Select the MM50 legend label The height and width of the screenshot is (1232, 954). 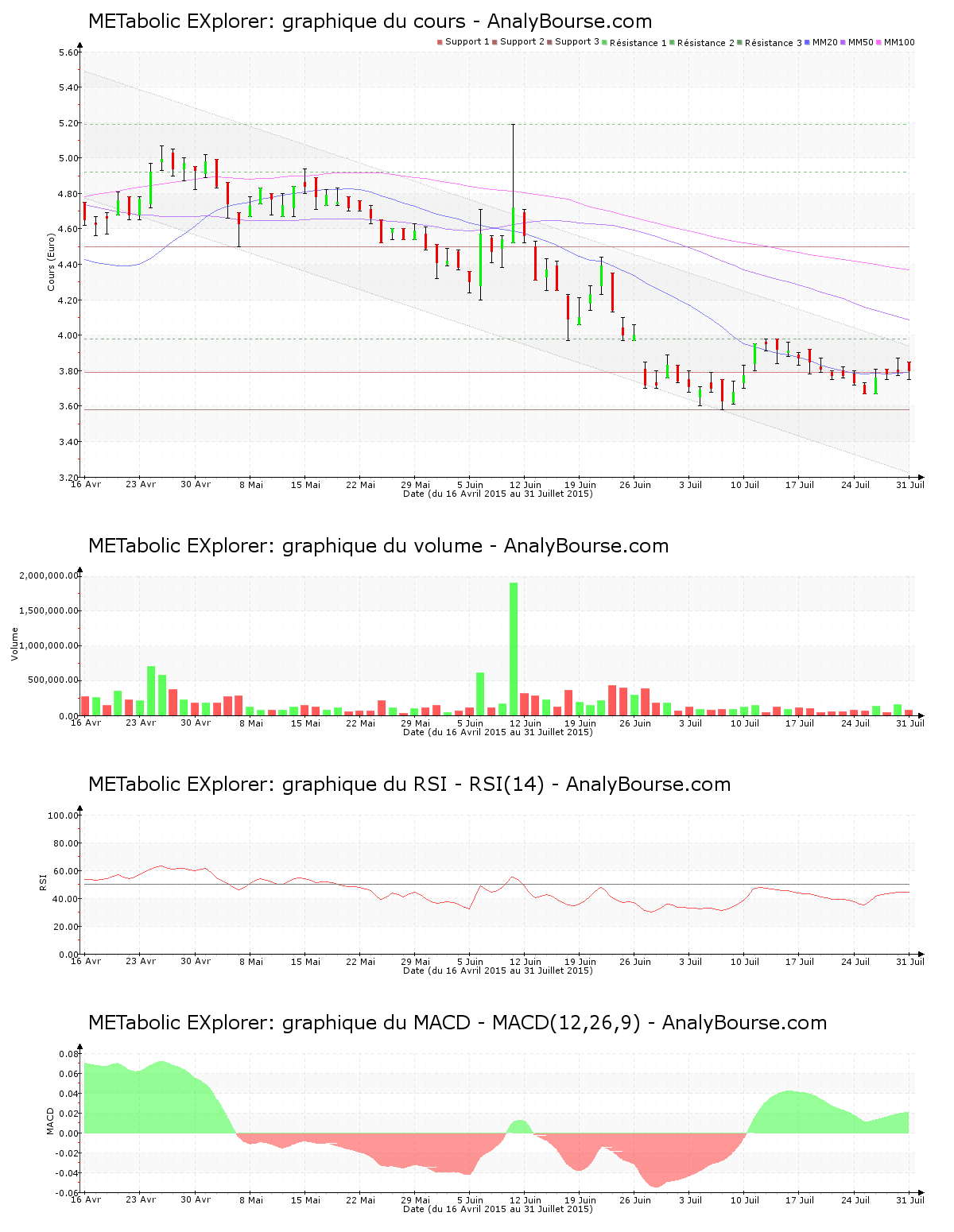[861, 42]
